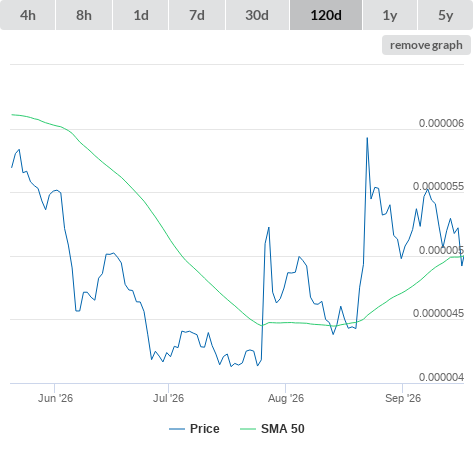The image size is (474, 455).
Task: Click the Jun '26 axis tick label
Action: click(x=55, y=398)
